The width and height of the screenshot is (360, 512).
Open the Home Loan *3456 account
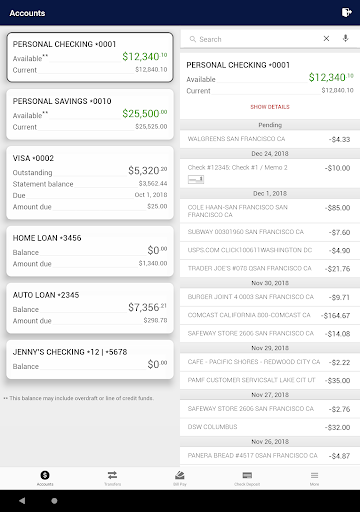(x=90, y=251)
